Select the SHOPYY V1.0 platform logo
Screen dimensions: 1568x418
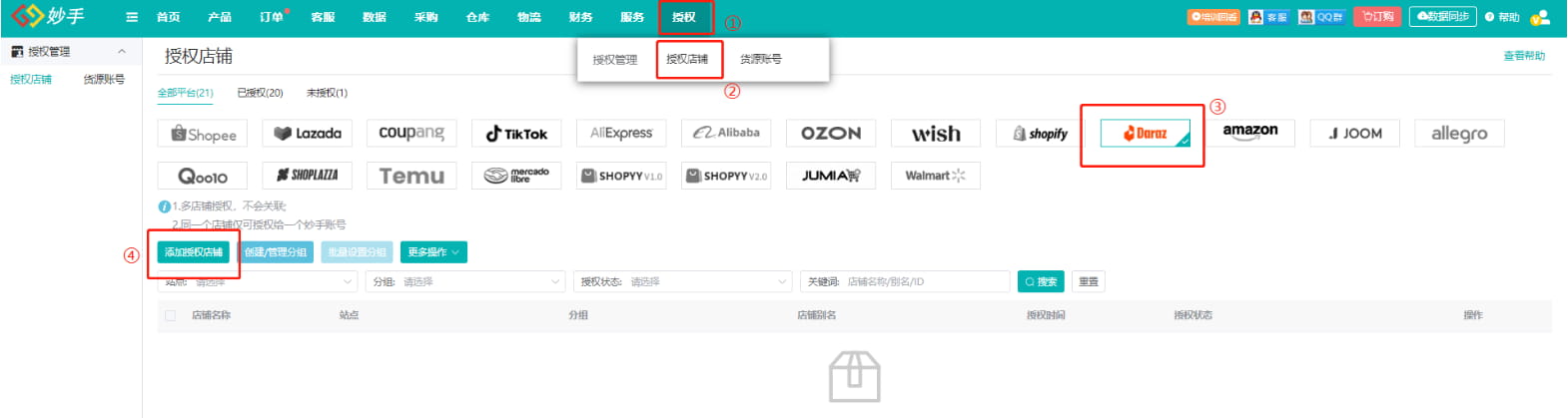click(x=621, y=176)
